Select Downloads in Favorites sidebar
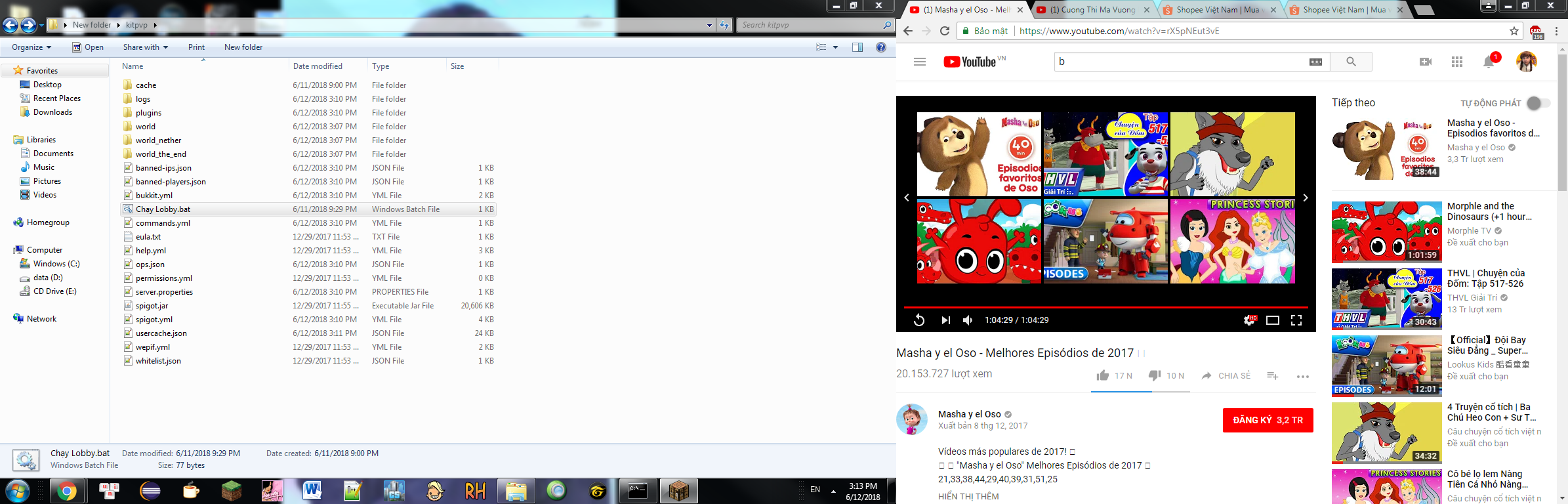Screen dimensions: 1568x504 point(52,112)
